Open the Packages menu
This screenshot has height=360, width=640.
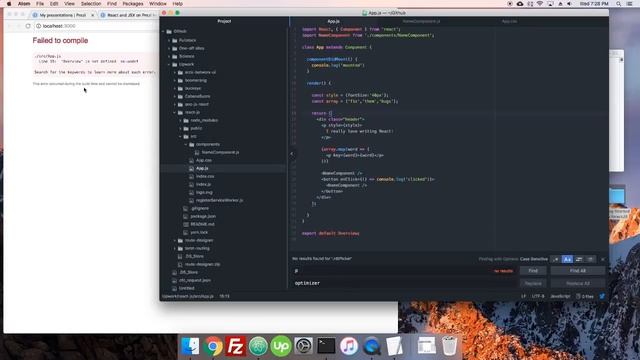click(x=133, y=4)
